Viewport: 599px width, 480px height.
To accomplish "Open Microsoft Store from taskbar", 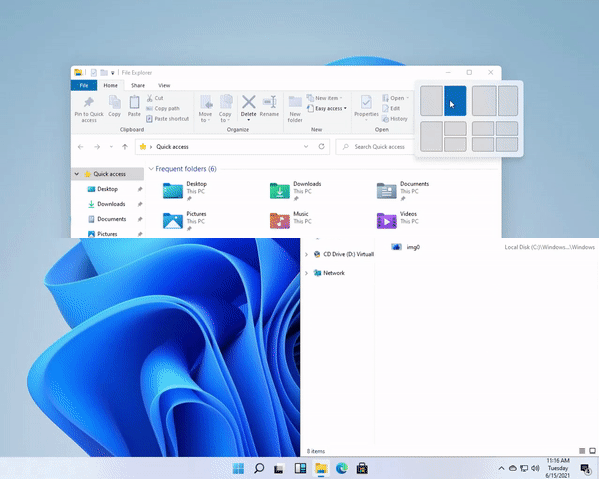I will tap(362, 468).
